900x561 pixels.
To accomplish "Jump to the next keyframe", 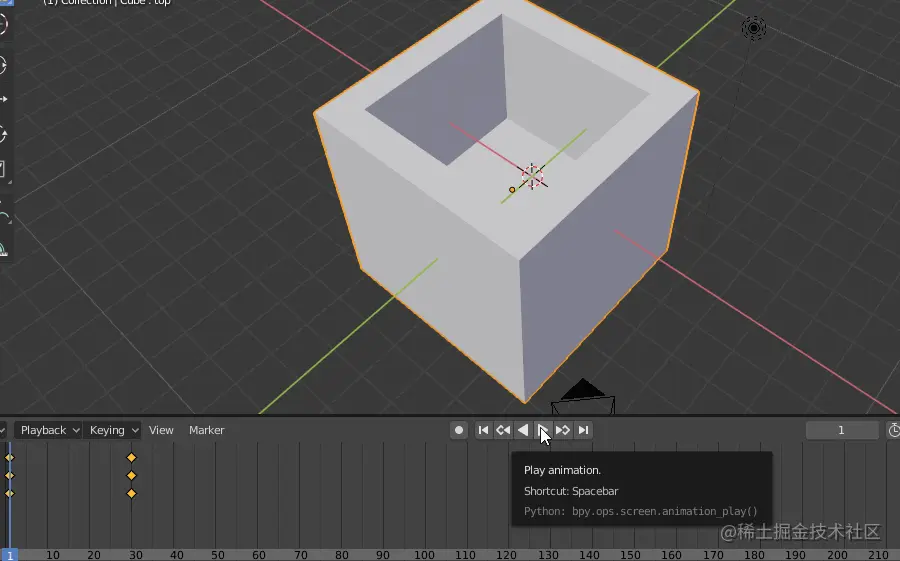I will tap(562, 430).
